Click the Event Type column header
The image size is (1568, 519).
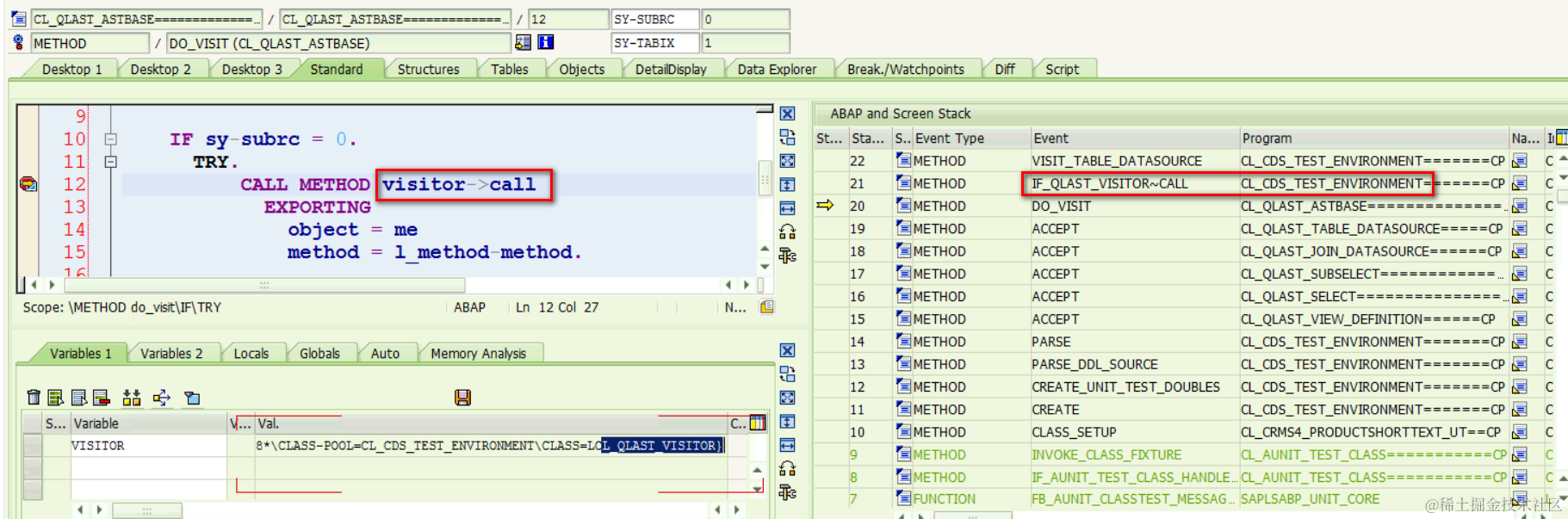pos(970,138)
